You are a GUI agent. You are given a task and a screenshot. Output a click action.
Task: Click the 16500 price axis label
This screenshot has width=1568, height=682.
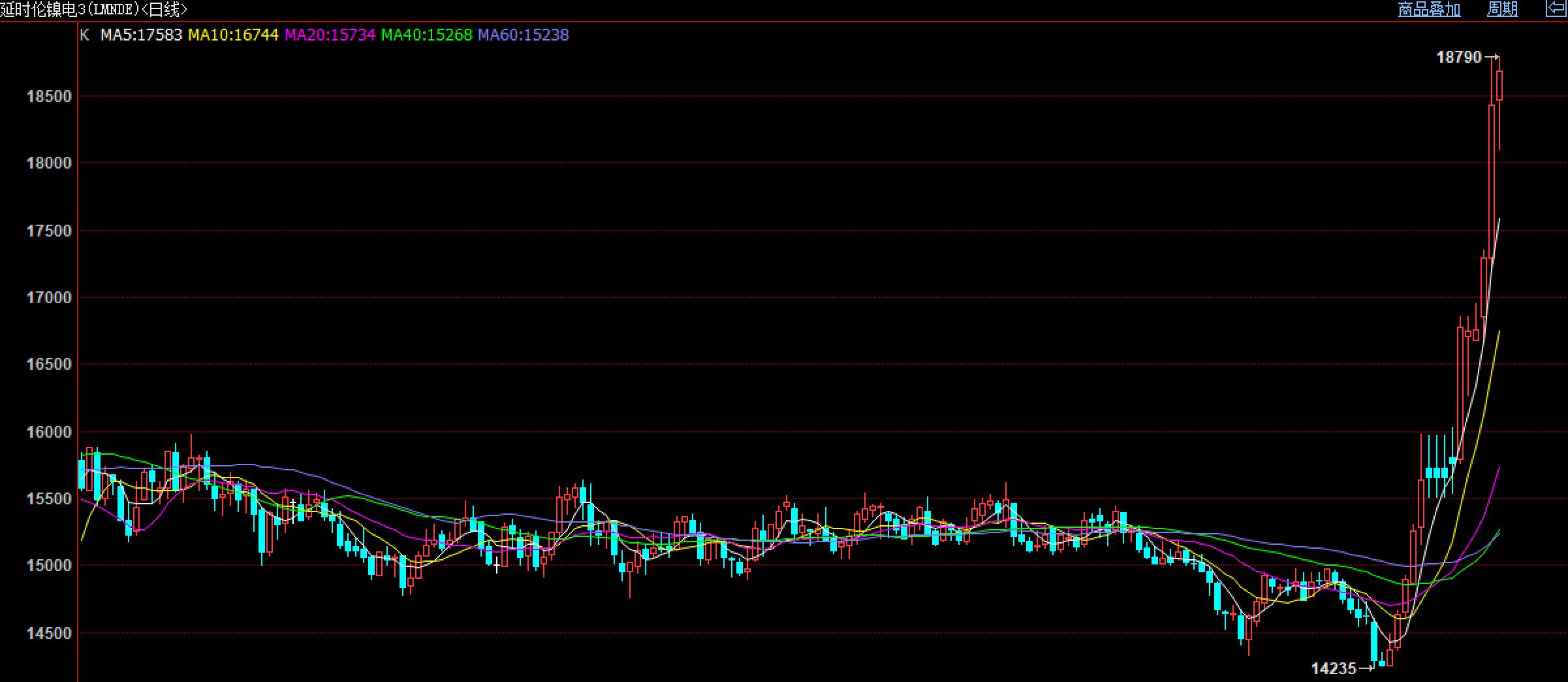(x=48, y=365)
